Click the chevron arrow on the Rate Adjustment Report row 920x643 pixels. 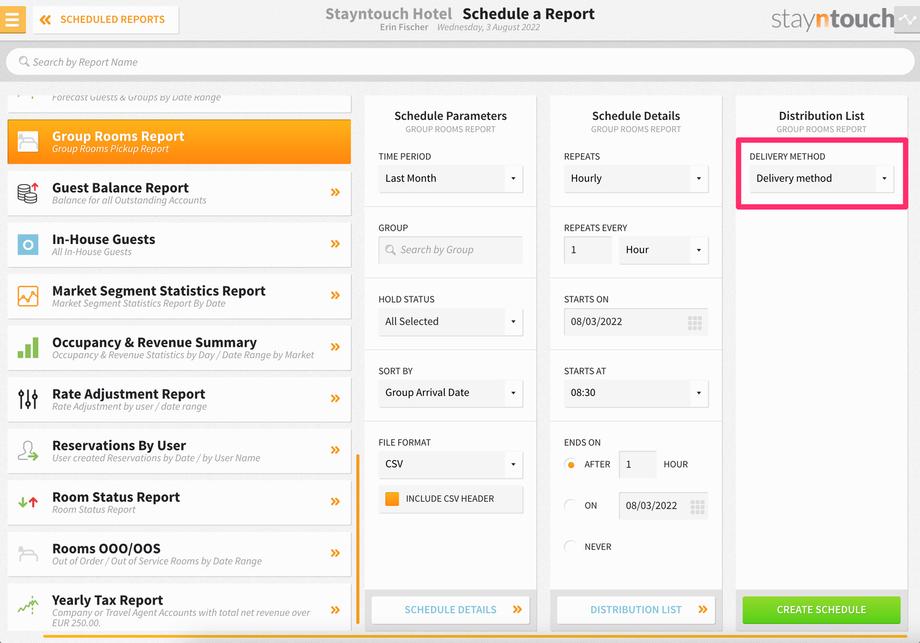pyautogui.click(x=335, y=398)
